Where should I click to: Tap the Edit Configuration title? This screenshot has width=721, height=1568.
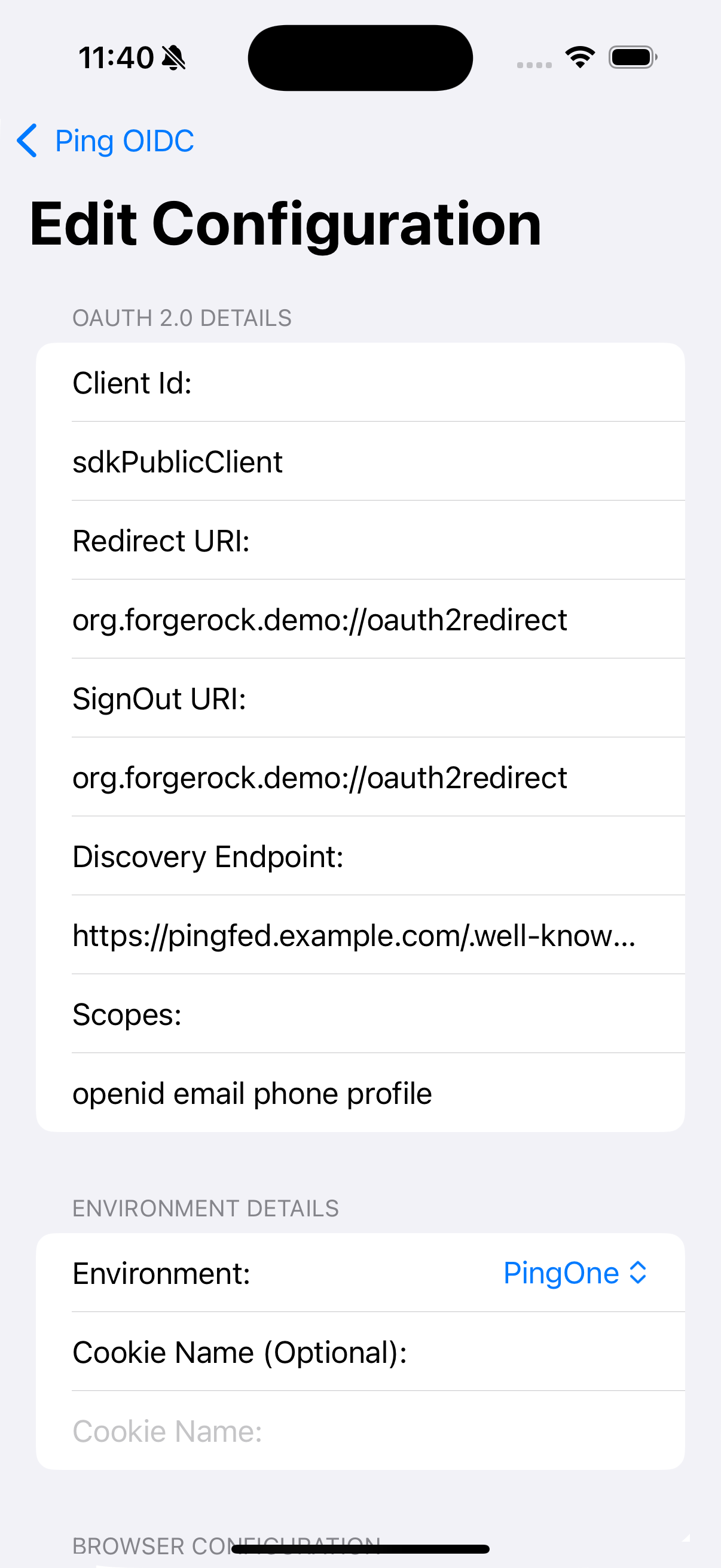(285, 225)
